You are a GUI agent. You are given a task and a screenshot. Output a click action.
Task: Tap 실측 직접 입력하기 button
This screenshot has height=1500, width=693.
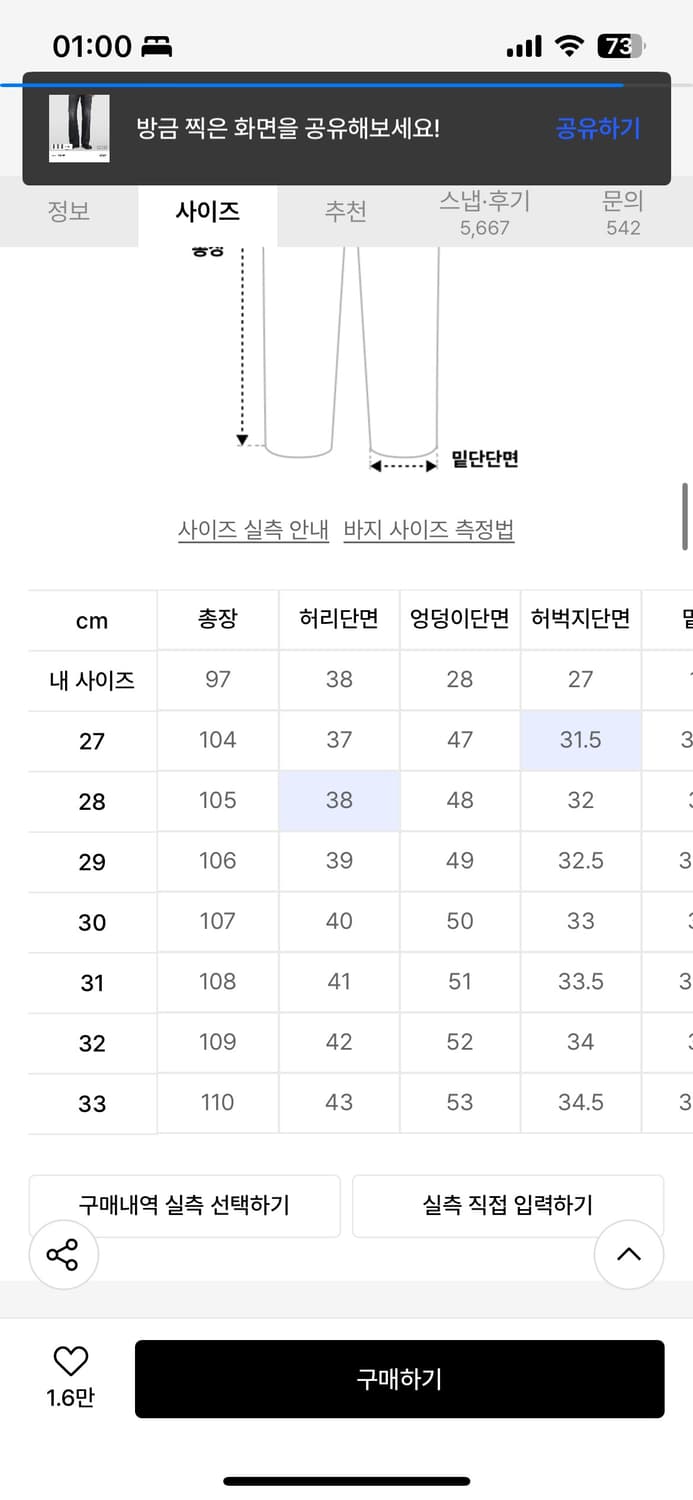(509, 1205)
